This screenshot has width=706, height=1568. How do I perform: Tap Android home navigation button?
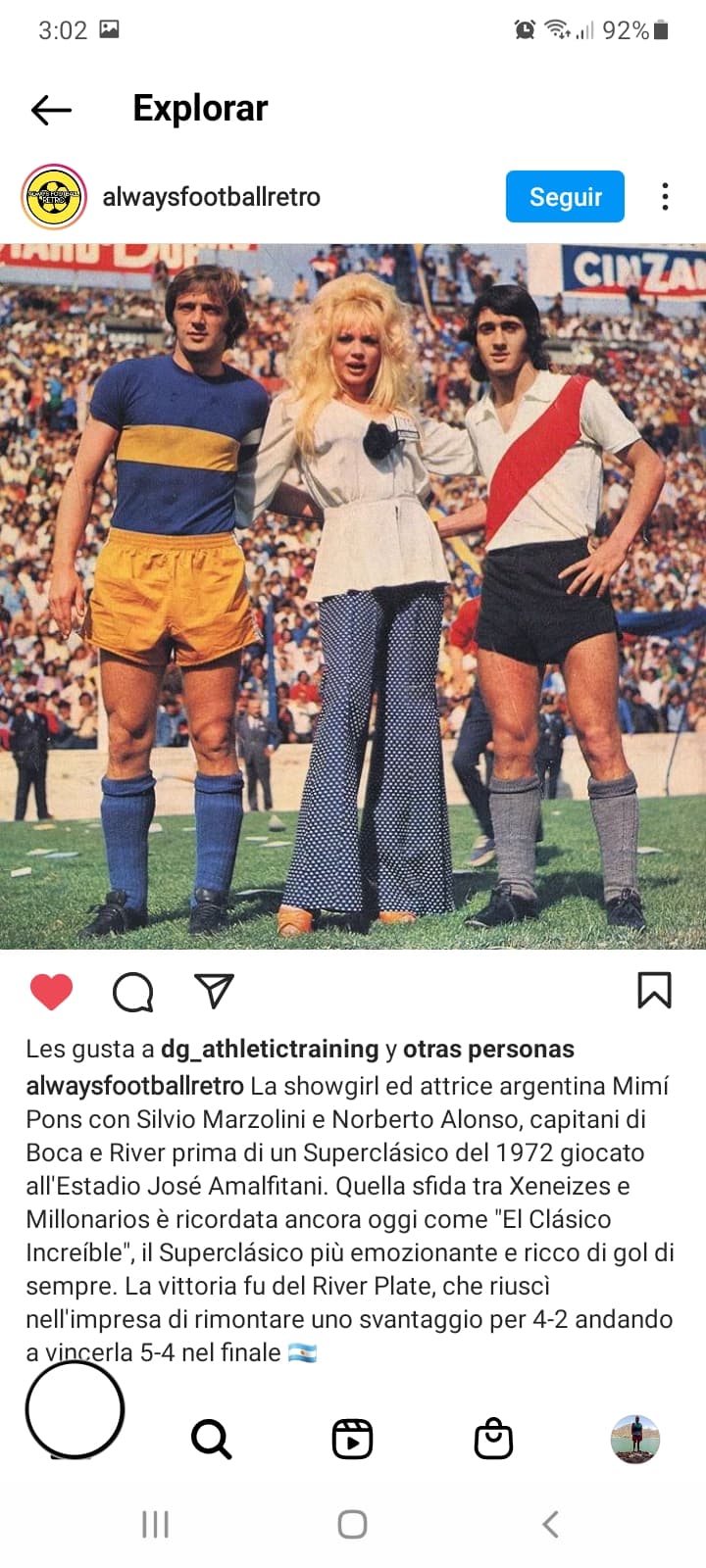click(352, 1524)
